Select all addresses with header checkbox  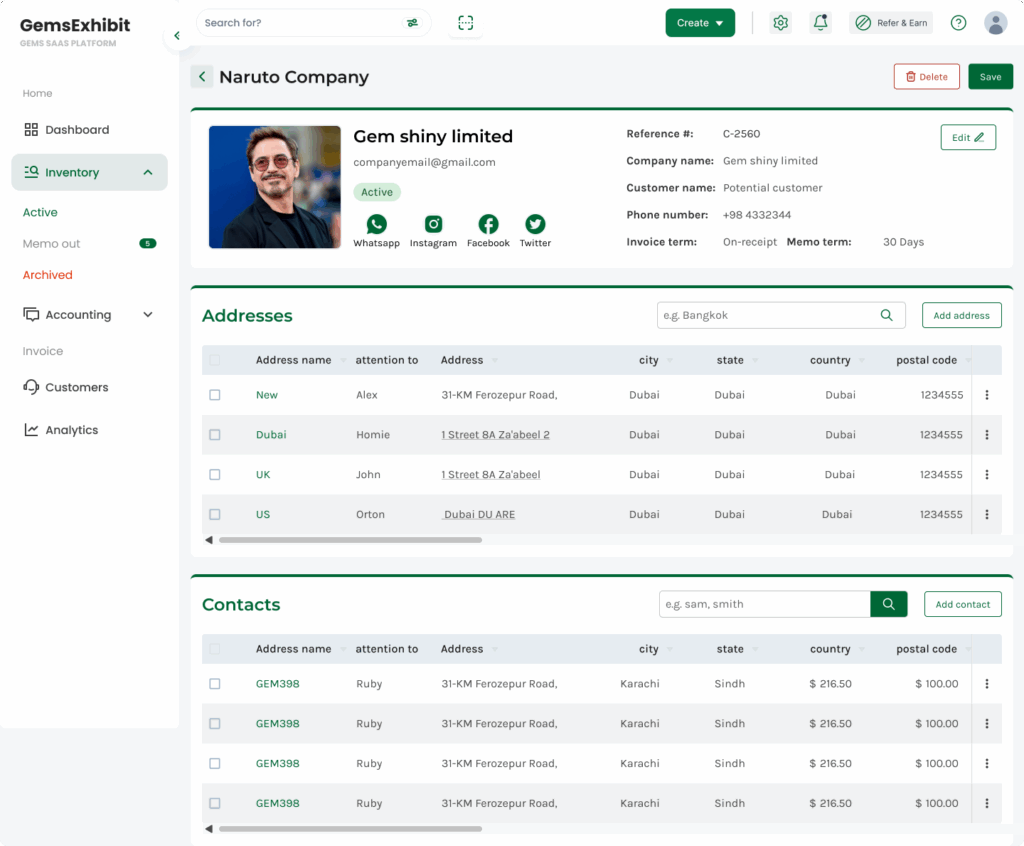pos(215,360)
